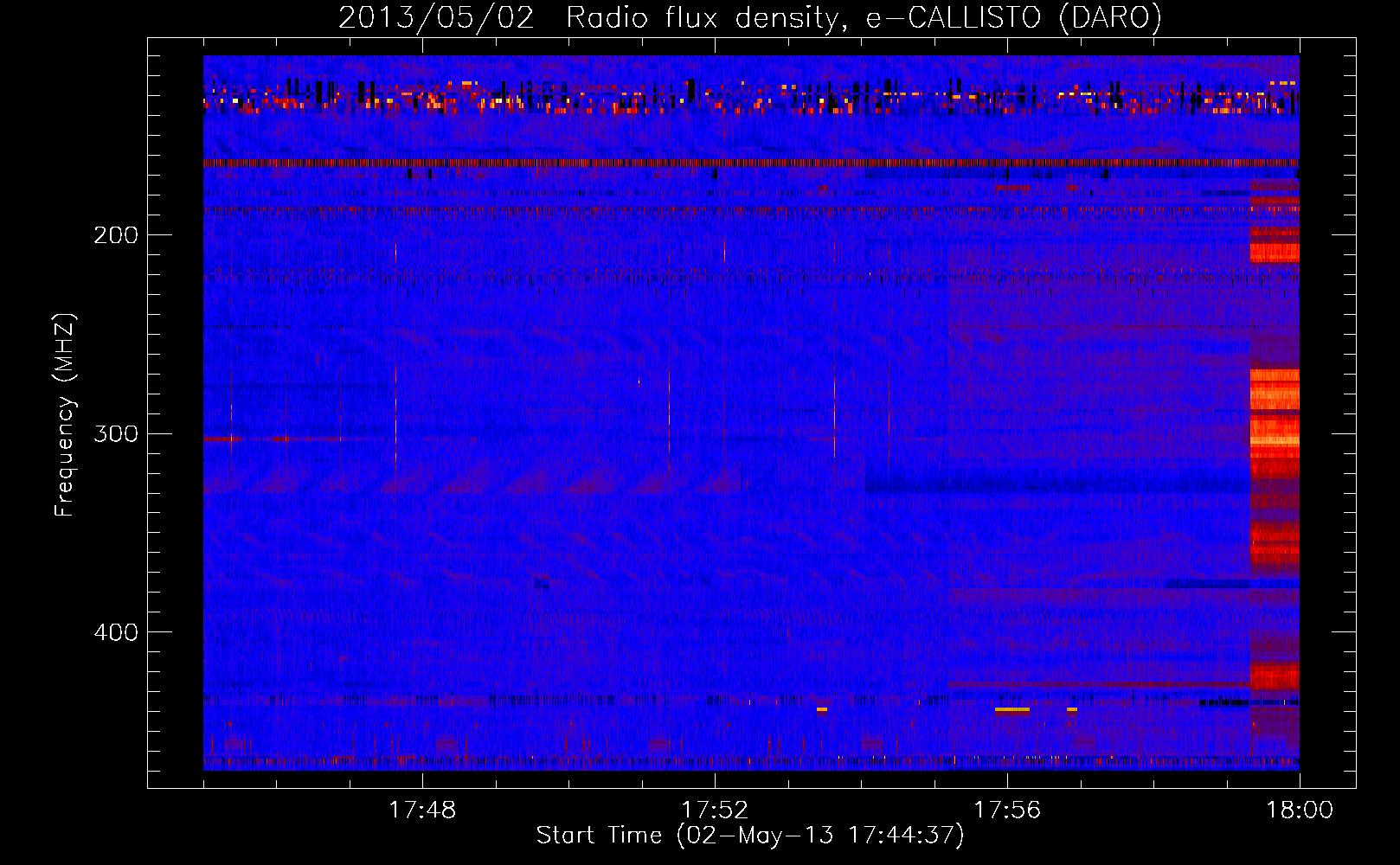Screen dimensions: 1400x865
Task: Click the 18:00 time tick label
Action: click(1300, 811)
